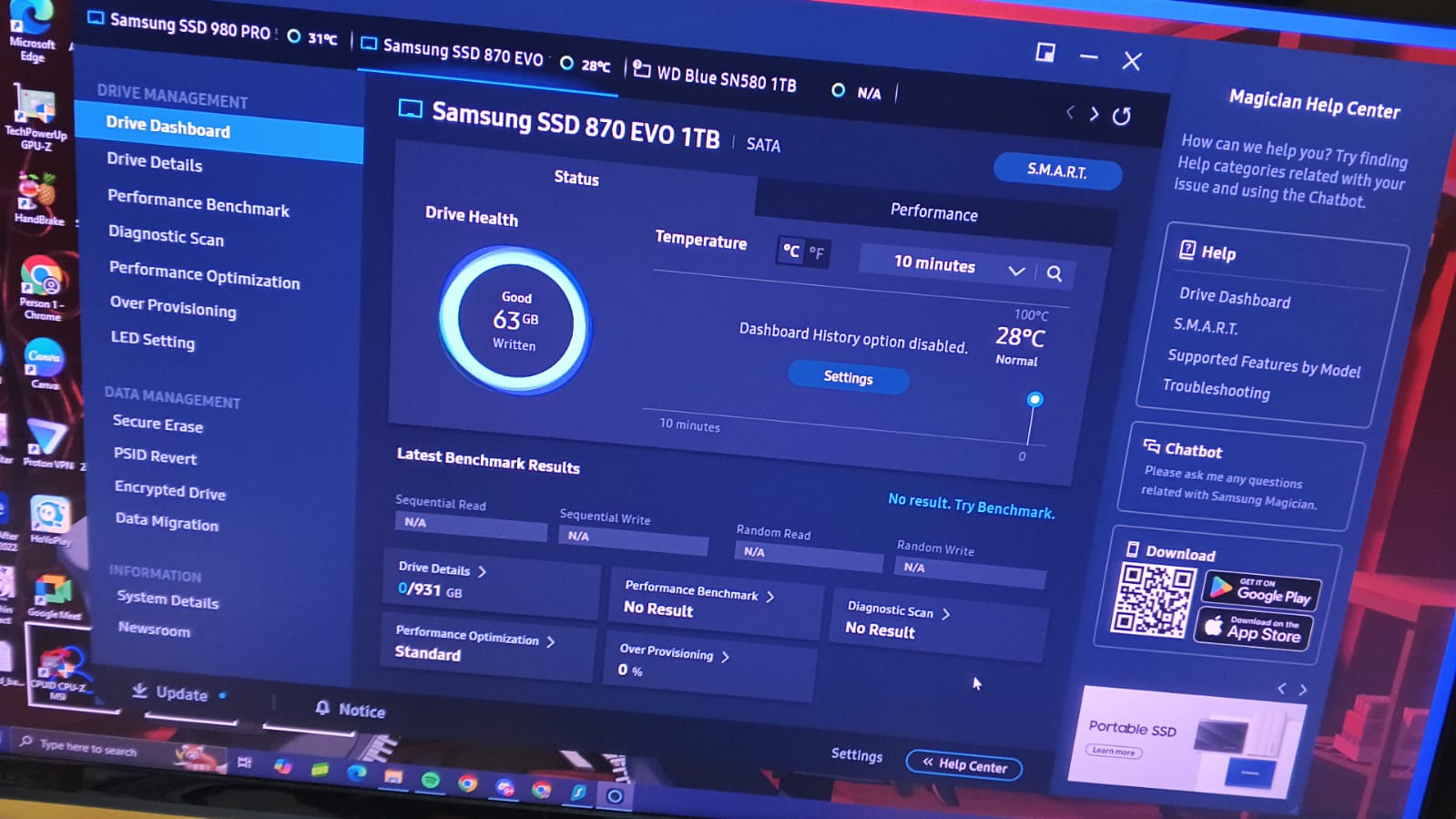Click the temperature history search magnifier icon
Viewport: 1456px width, 819px height.
pyautogui.click(x=1054, y=273)
